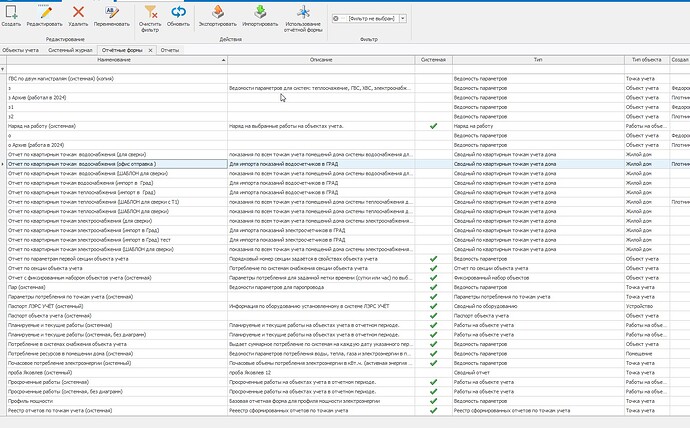Select the з Архив (работал в 2024) row
Viewport: 690px width, 428px height.
pos(37,98)
